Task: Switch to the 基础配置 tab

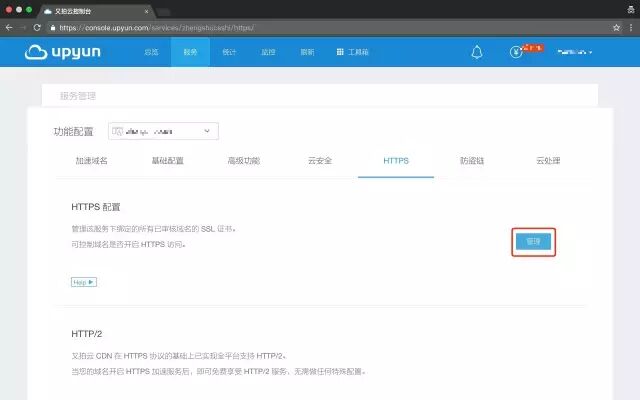Action: pos(168,161)
